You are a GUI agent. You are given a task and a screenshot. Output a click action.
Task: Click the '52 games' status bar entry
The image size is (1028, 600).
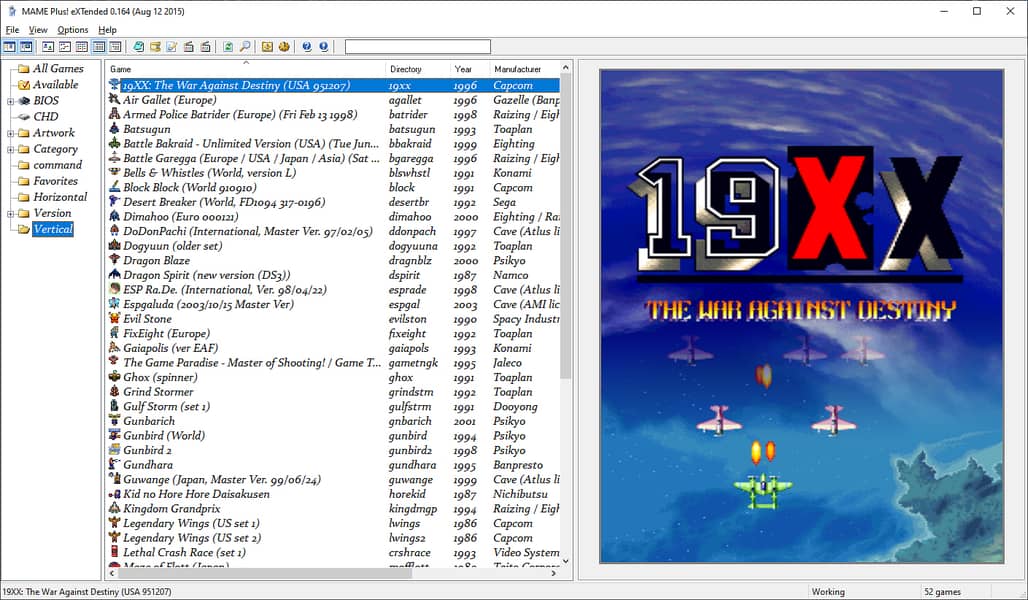point(942,591)
